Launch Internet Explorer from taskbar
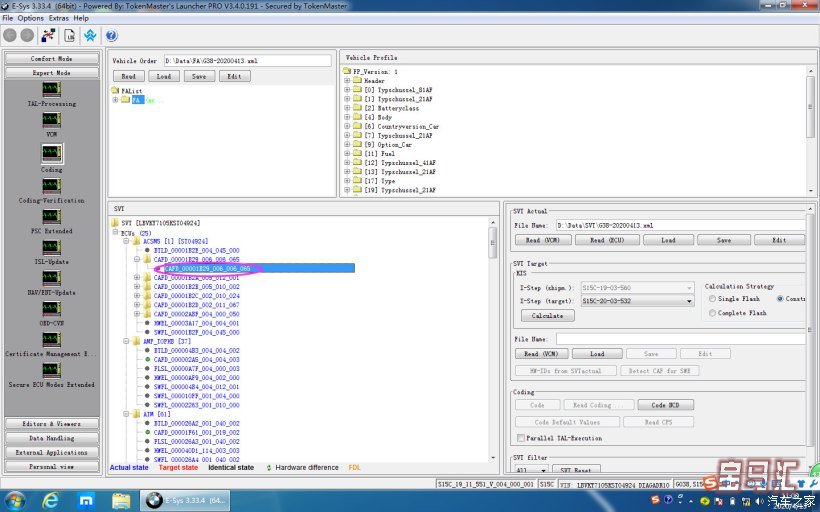820x512 pixels. pyautogui.click(x=51, y=501)
